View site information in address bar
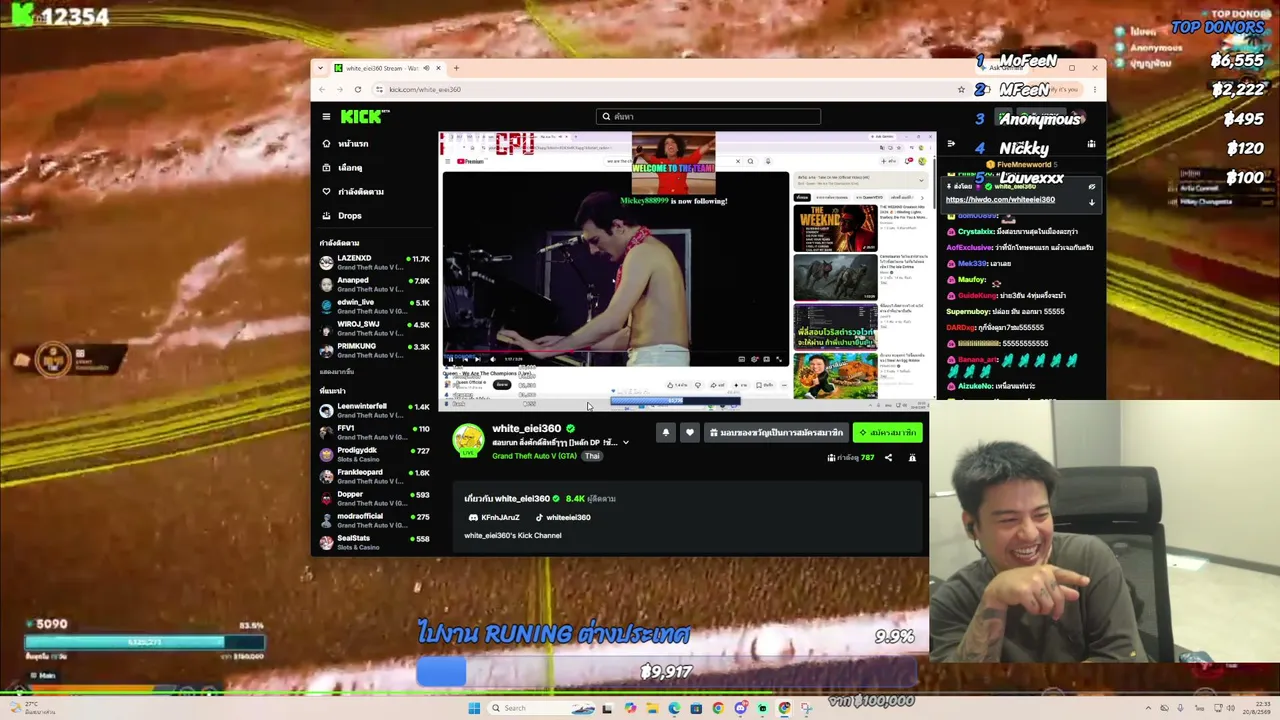This screenshot has height=720, width=1280. click(379, 89)
